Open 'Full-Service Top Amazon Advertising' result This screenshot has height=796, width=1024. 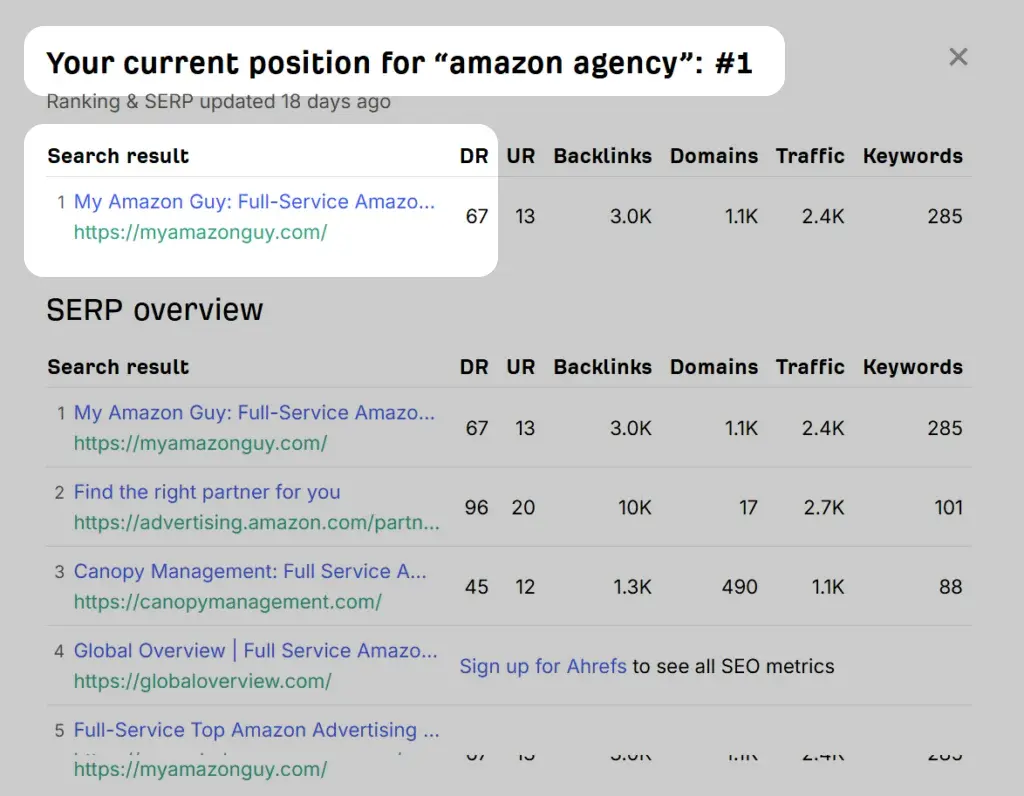[x=256, y=730]
